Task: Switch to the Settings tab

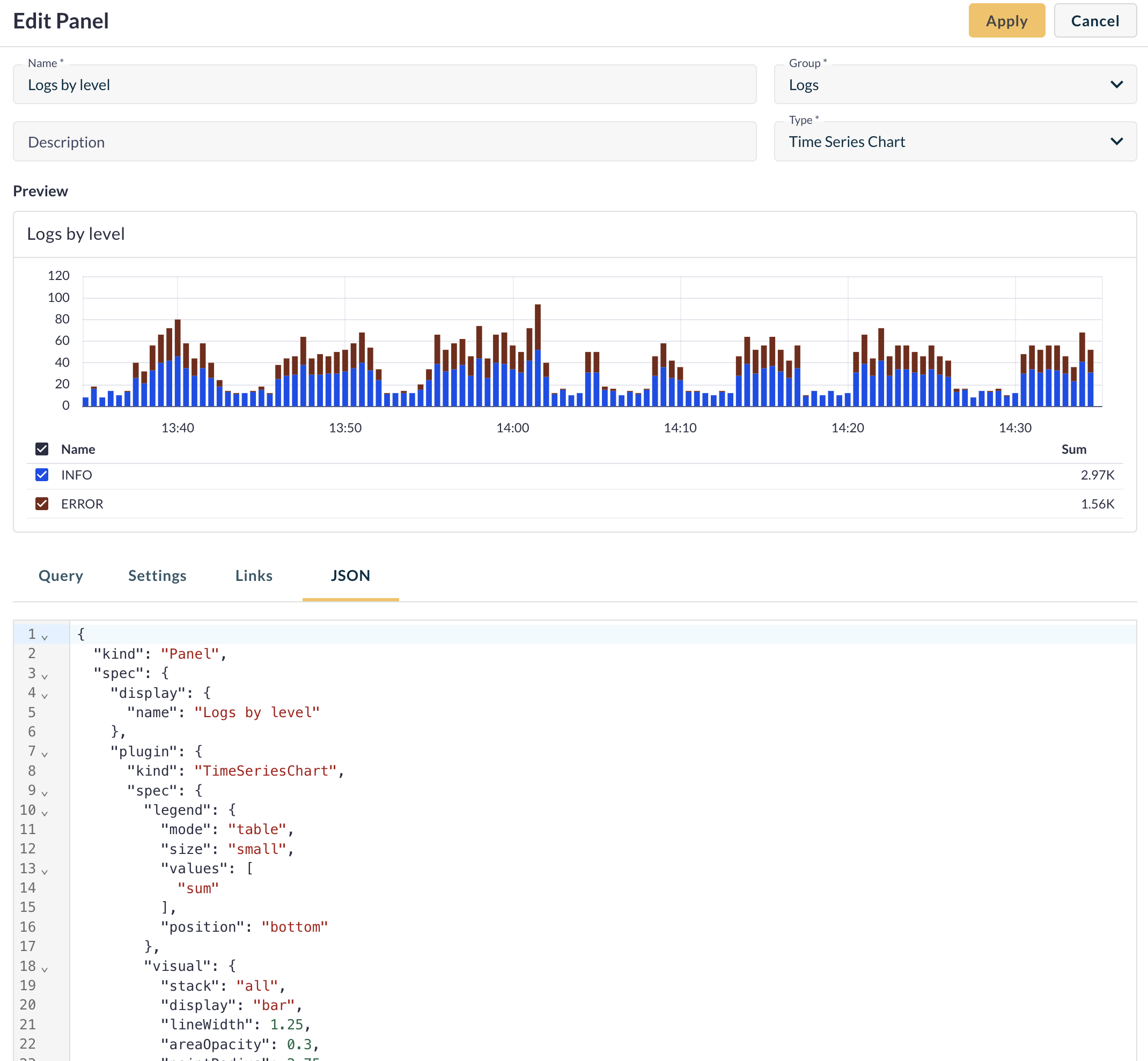Action: [x=157, y=575]
